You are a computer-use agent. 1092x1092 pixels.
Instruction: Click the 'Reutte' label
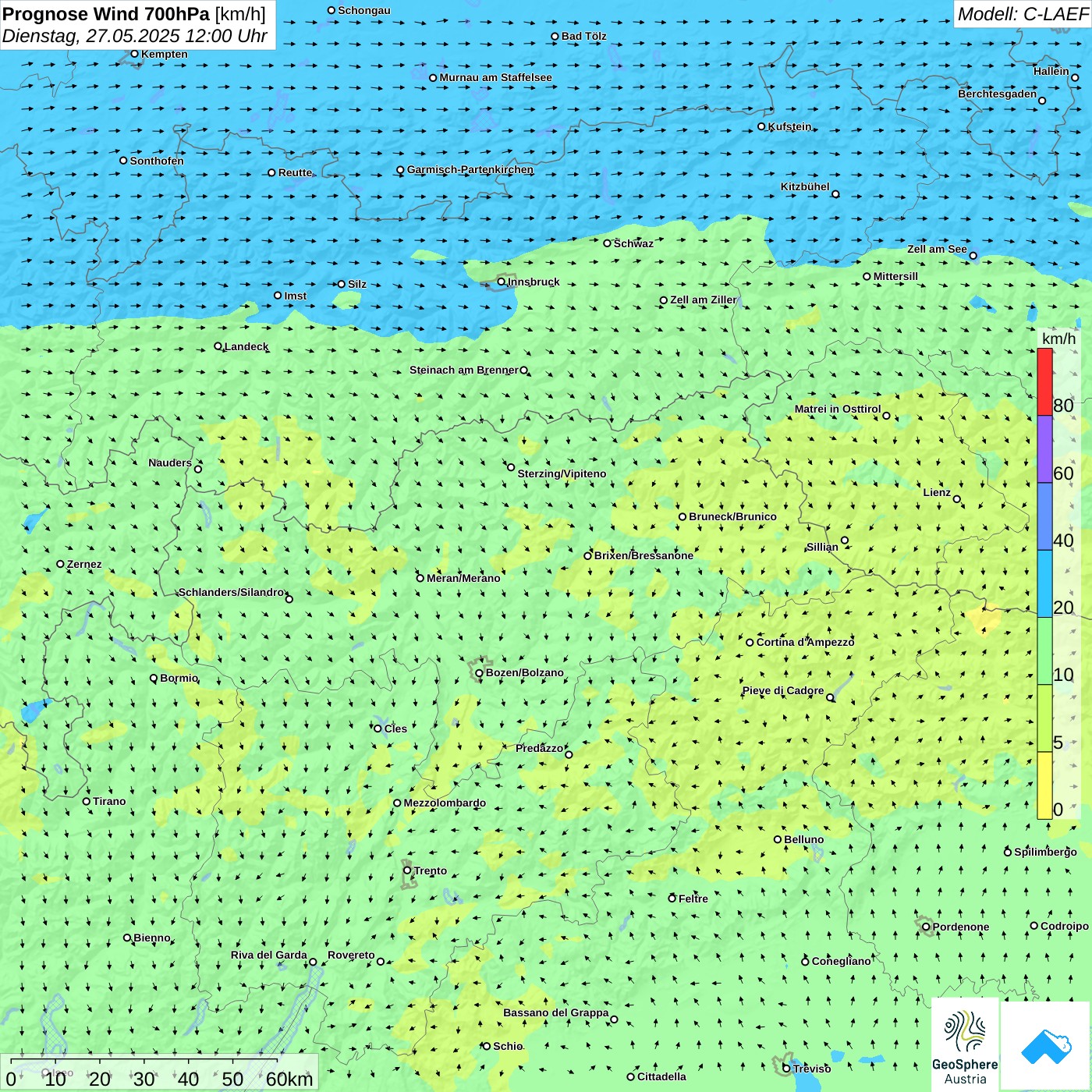coord(295,172)
